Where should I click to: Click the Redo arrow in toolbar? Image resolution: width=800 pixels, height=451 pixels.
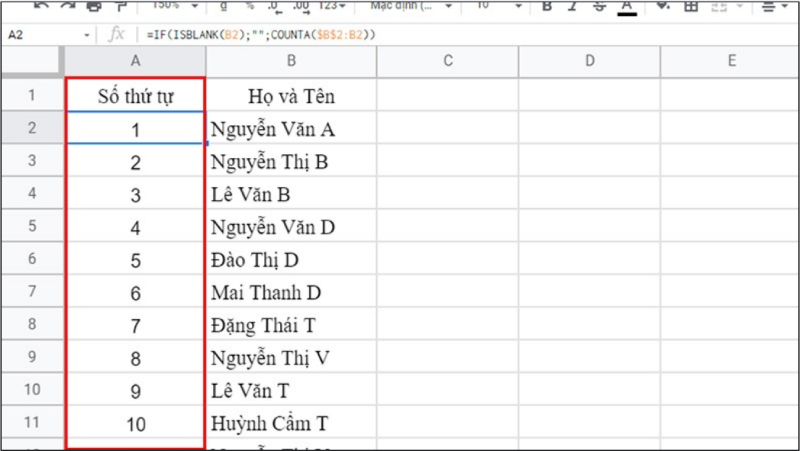click(67, 6)
